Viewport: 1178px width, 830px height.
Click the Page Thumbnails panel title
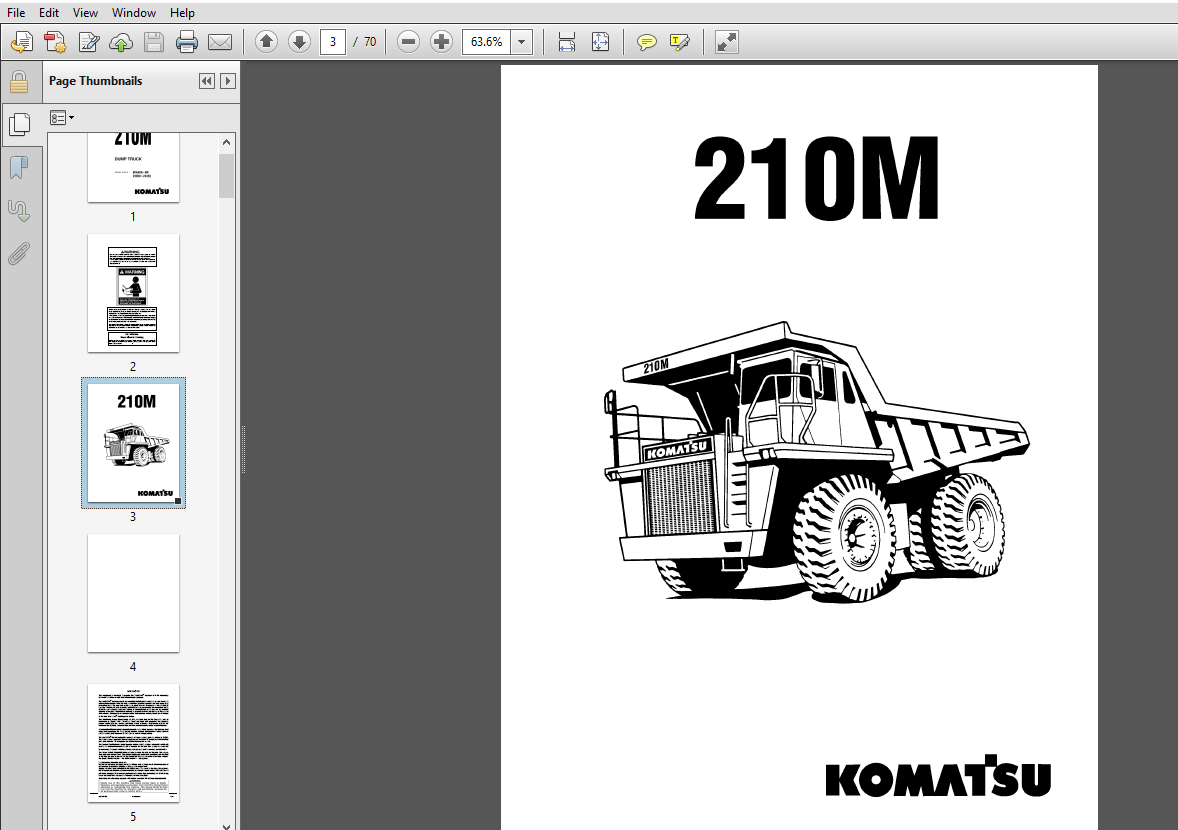[x=95, y=81]
